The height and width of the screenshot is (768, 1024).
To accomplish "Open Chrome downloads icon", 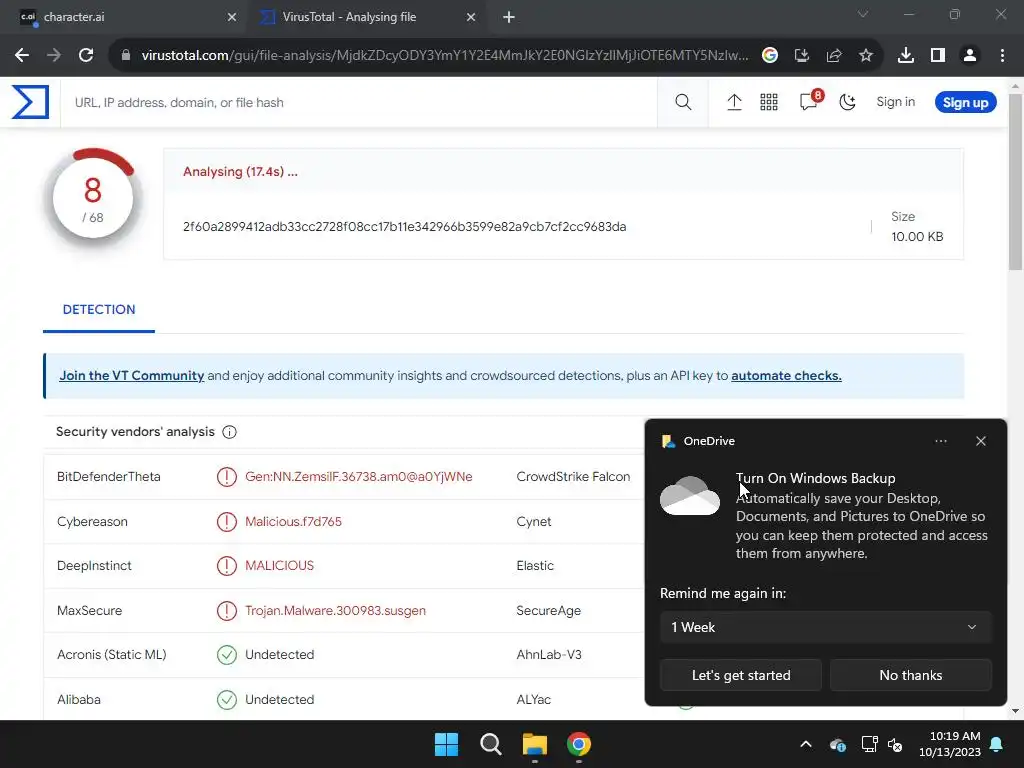I will click(x=906, y=56).
